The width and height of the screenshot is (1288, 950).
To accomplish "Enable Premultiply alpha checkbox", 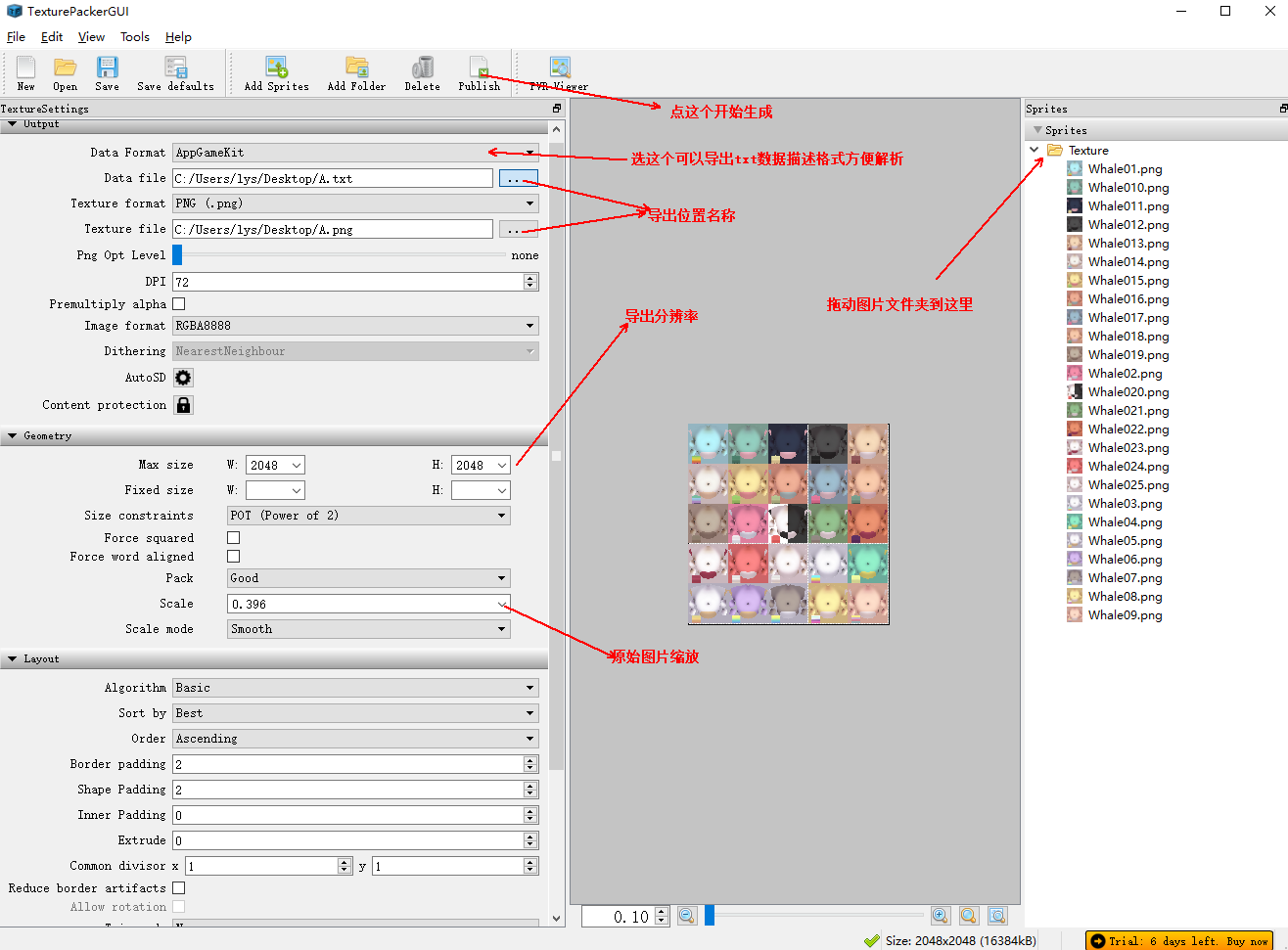I will (x=179, y=304).
